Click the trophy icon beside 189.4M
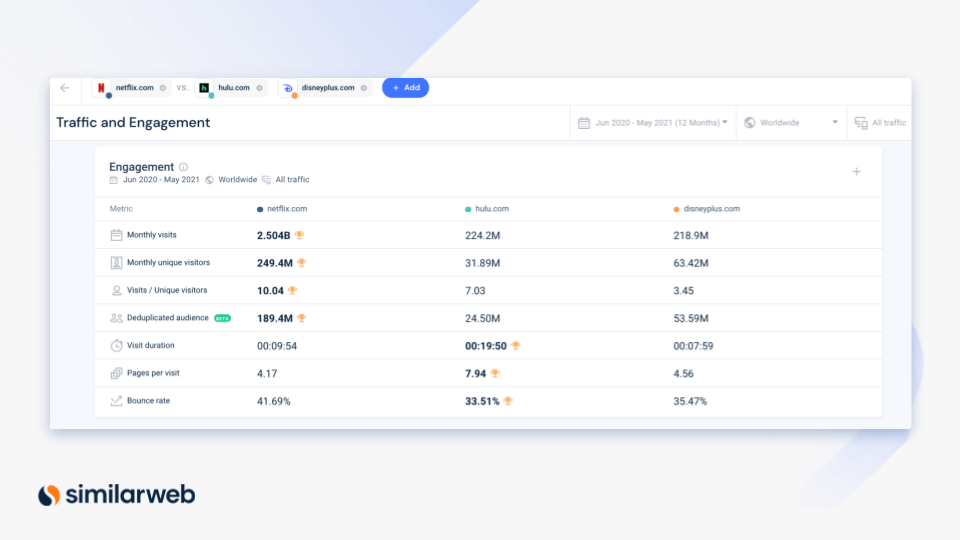This screenshot has width=960, height=540. pyautogui.click(x=302, y=318)
